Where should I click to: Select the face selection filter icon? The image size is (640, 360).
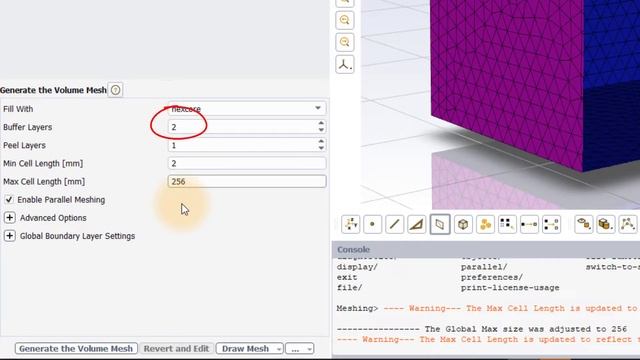[x=440, y=224]
